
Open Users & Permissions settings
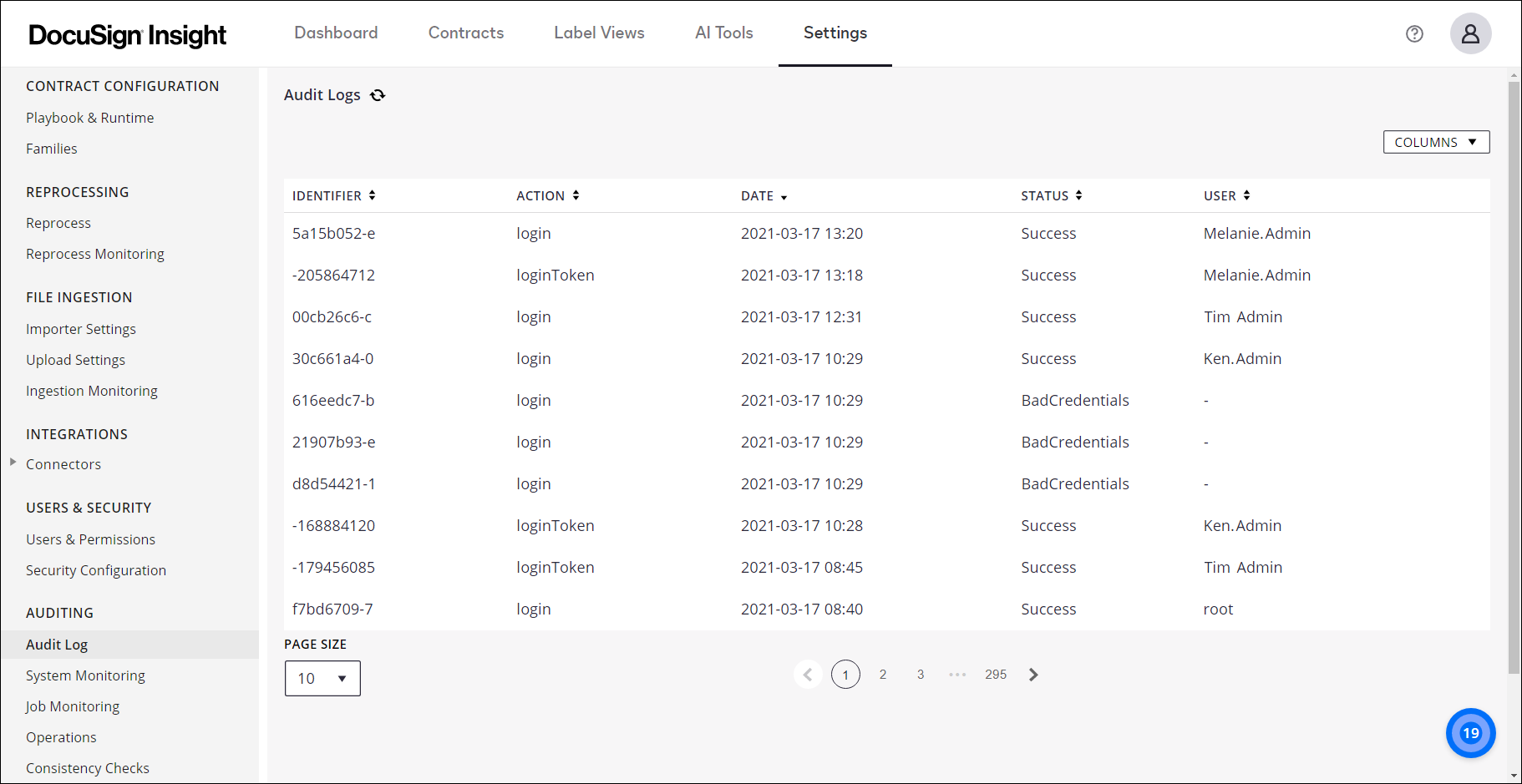(x=90, y=539)
